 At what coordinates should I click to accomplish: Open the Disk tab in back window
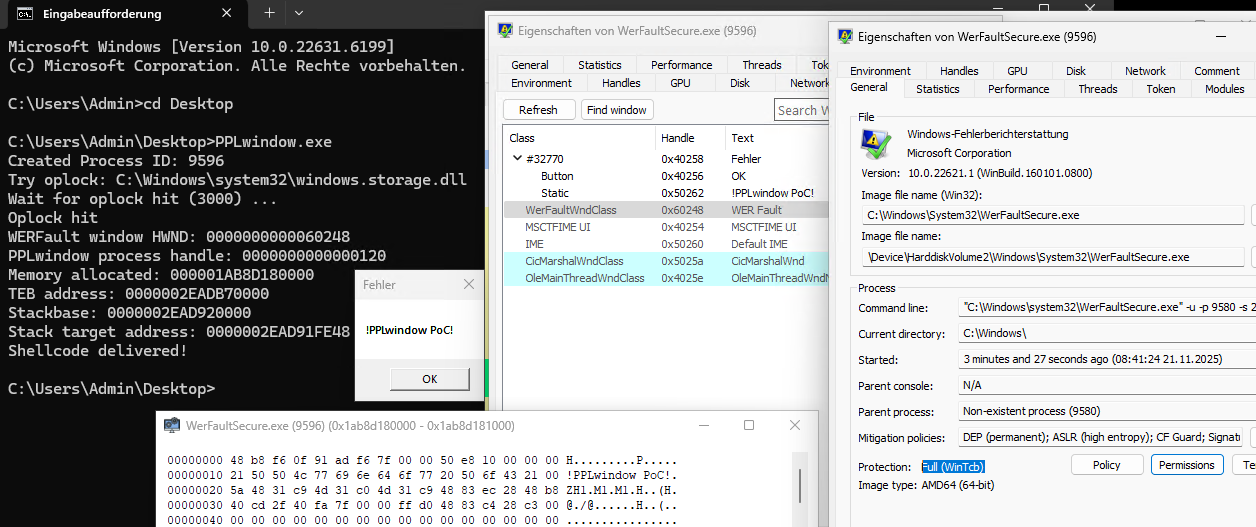[740, 83]
